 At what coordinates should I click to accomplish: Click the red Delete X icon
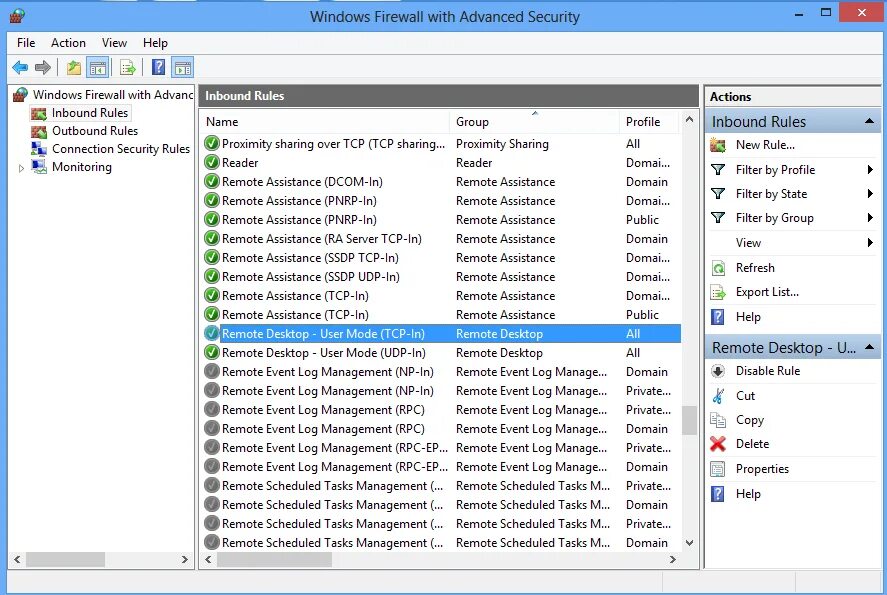[718, 444]
